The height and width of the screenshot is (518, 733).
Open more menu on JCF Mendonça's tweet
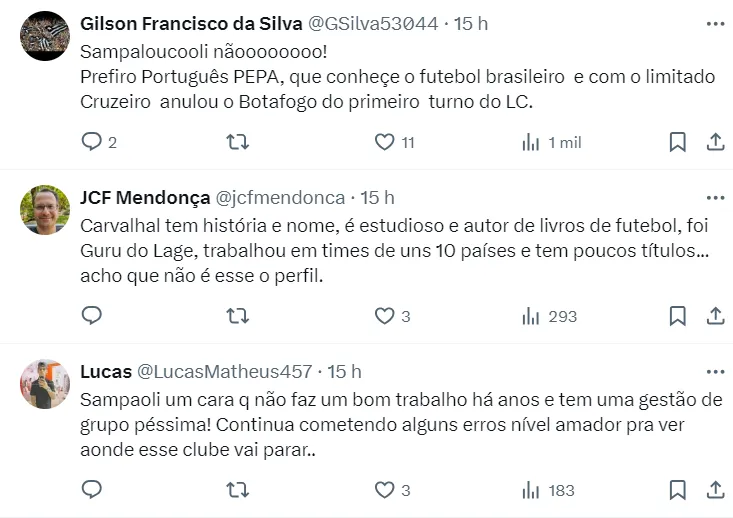[x=715, y=197]
